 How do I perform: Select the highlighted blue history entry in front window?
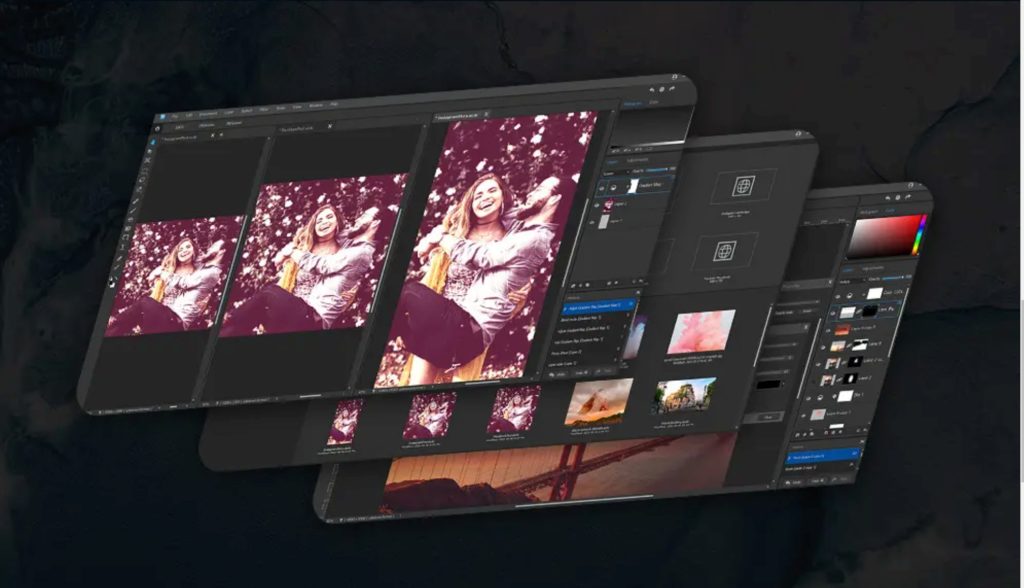596,306
